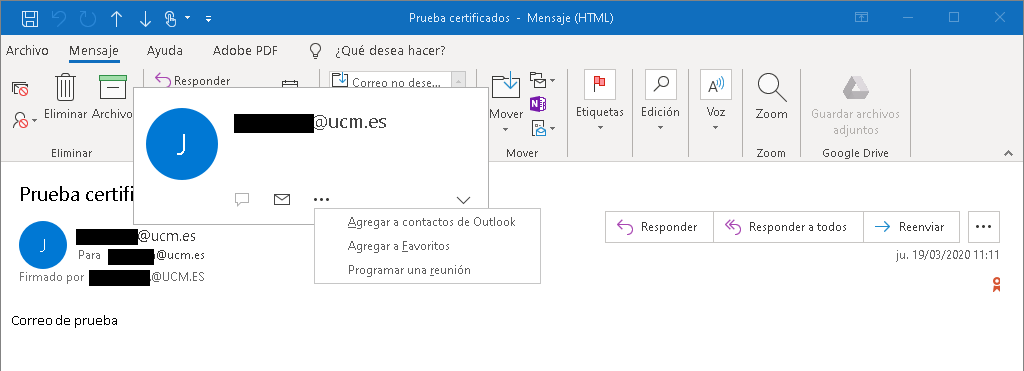Click the chat bubble icon in contact card
Screen dimensions: 1024x371
click(x=242, y=199)
